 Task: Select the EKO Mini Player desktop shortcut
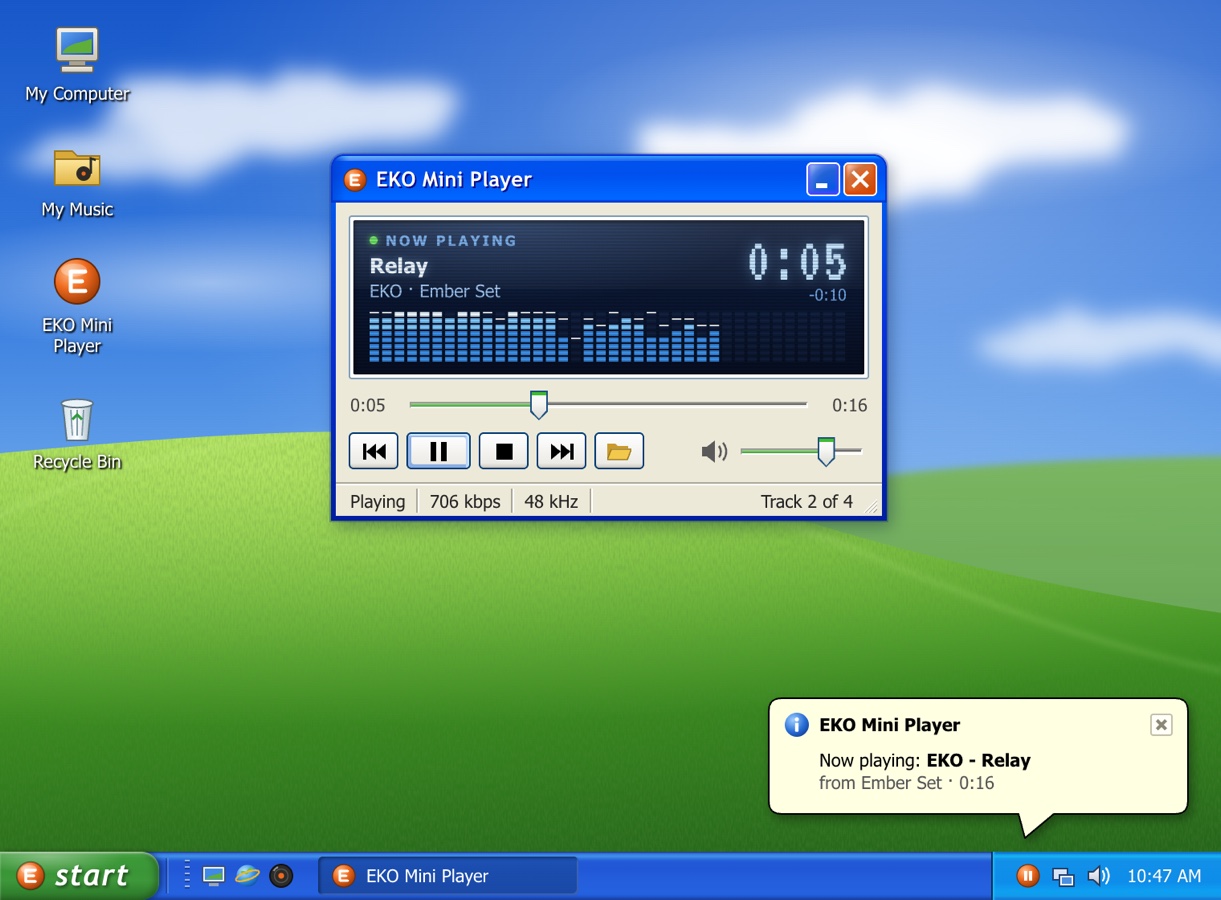(x=77, y=307)
